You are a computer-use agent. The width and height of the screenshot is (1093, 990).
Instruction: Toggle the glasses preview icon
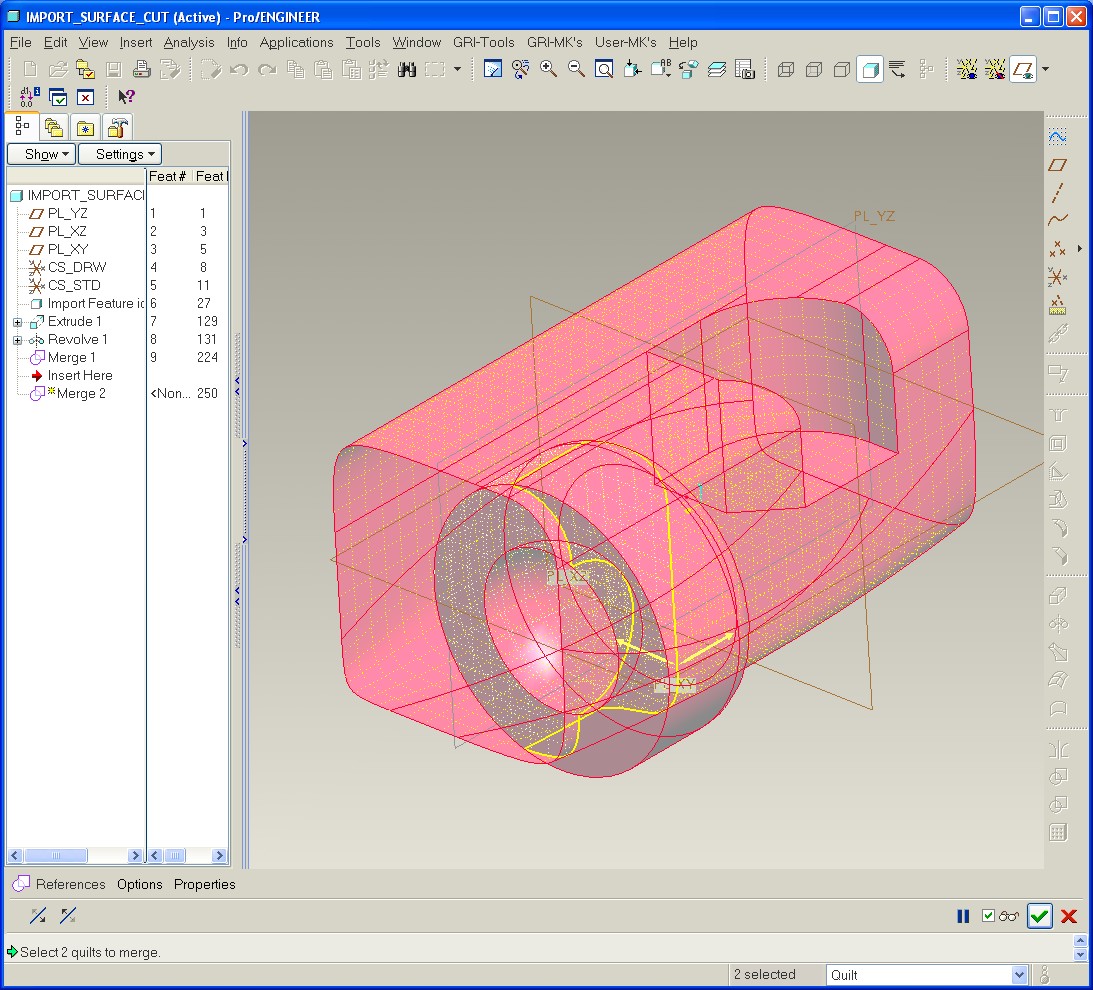click(1009, 916)
